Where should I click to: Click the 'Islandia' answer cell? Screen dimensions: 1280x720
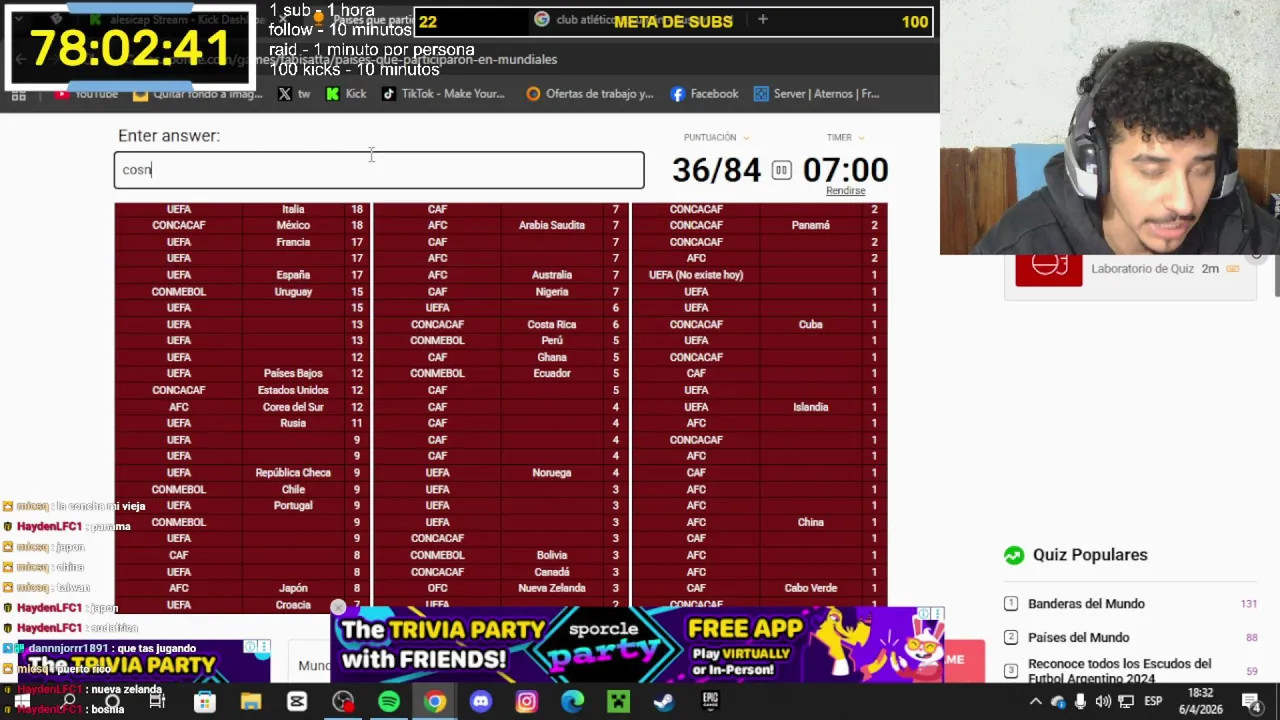click(x=811, y=407)
